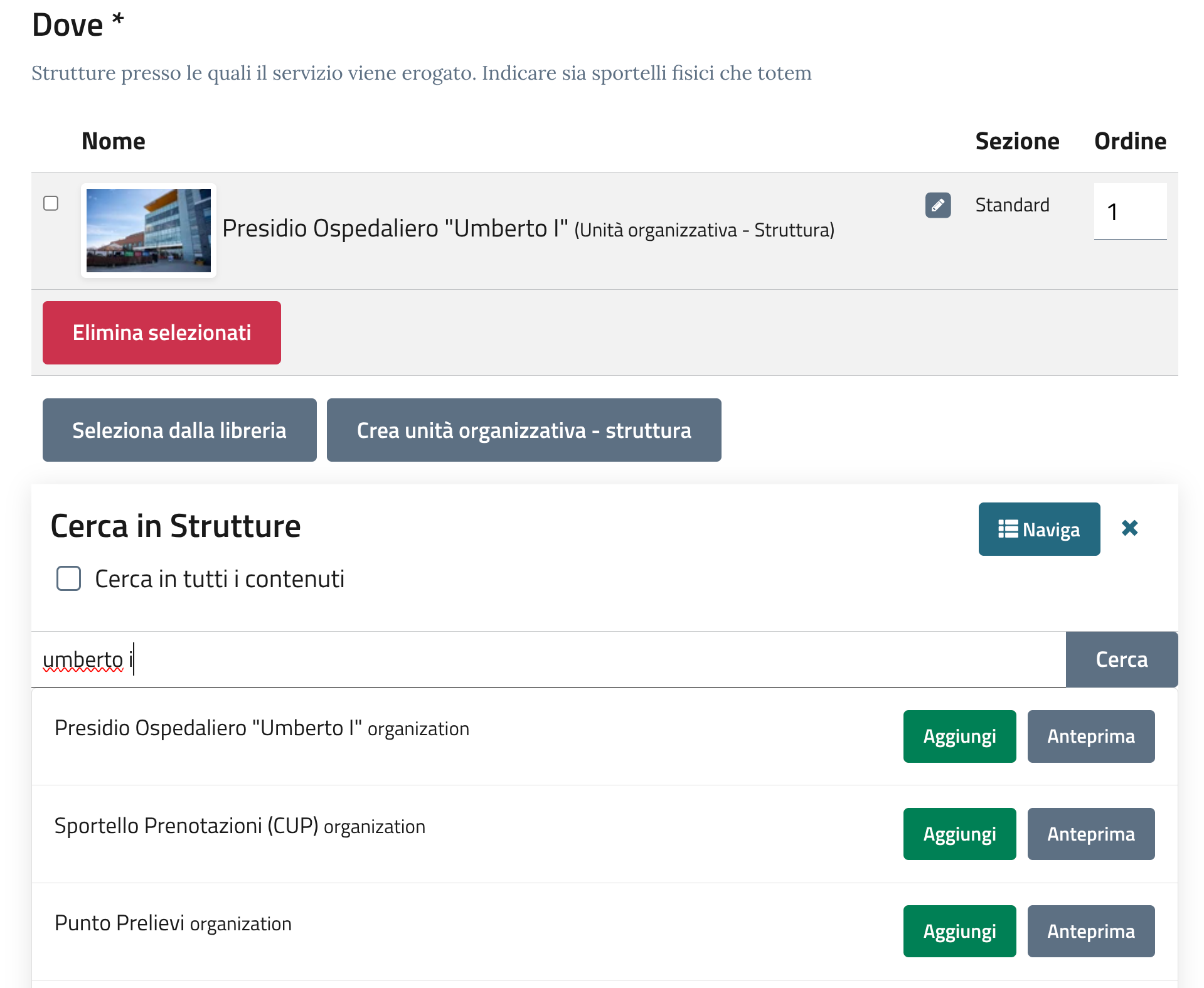Click the Ordine input showing 1
The image size is (1204, 988).
pyautogui.click(x=1129, y=211)
